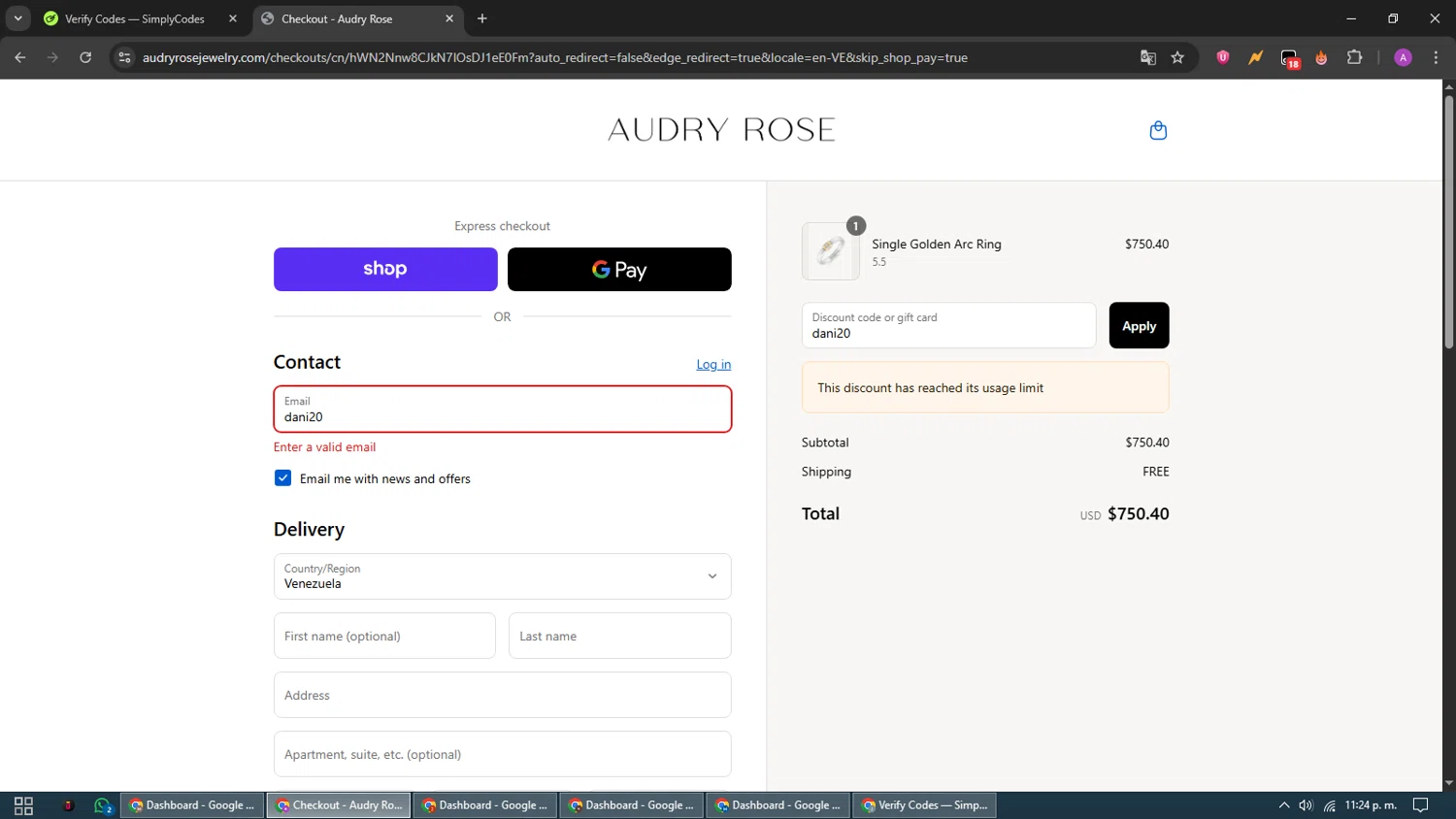Click the Shipping FREE value
This screenshot has height=819, width=1456.
point(1155,472)
